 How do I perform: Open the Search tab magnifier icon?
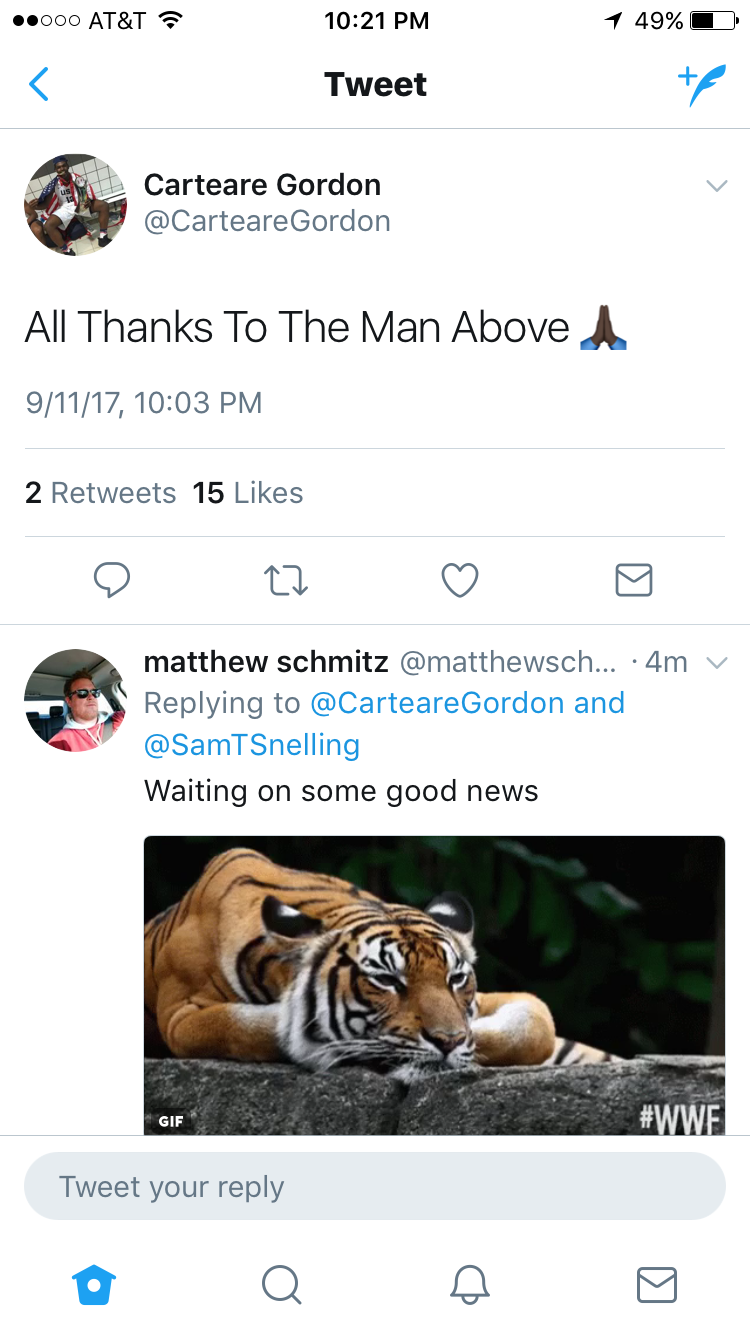[281, 1284]
